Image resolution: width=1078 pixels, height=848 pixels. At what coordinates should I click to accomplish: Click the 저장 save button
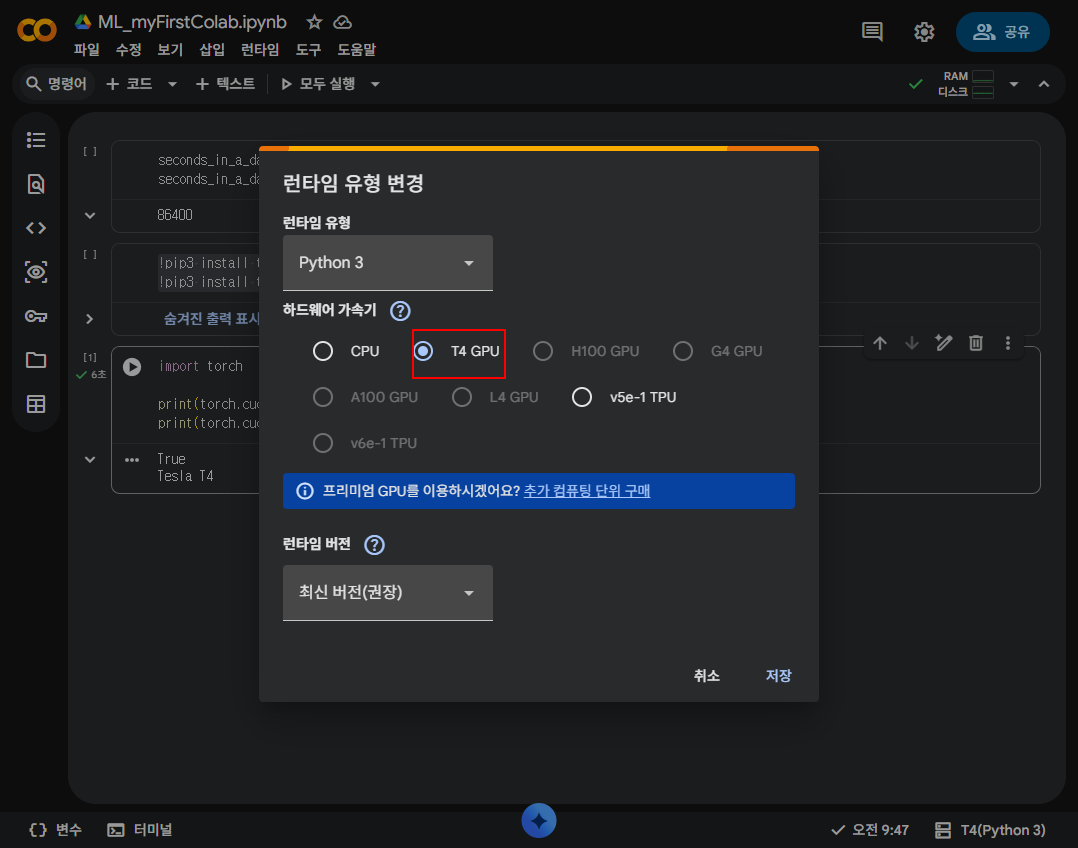tap(779, 675)
